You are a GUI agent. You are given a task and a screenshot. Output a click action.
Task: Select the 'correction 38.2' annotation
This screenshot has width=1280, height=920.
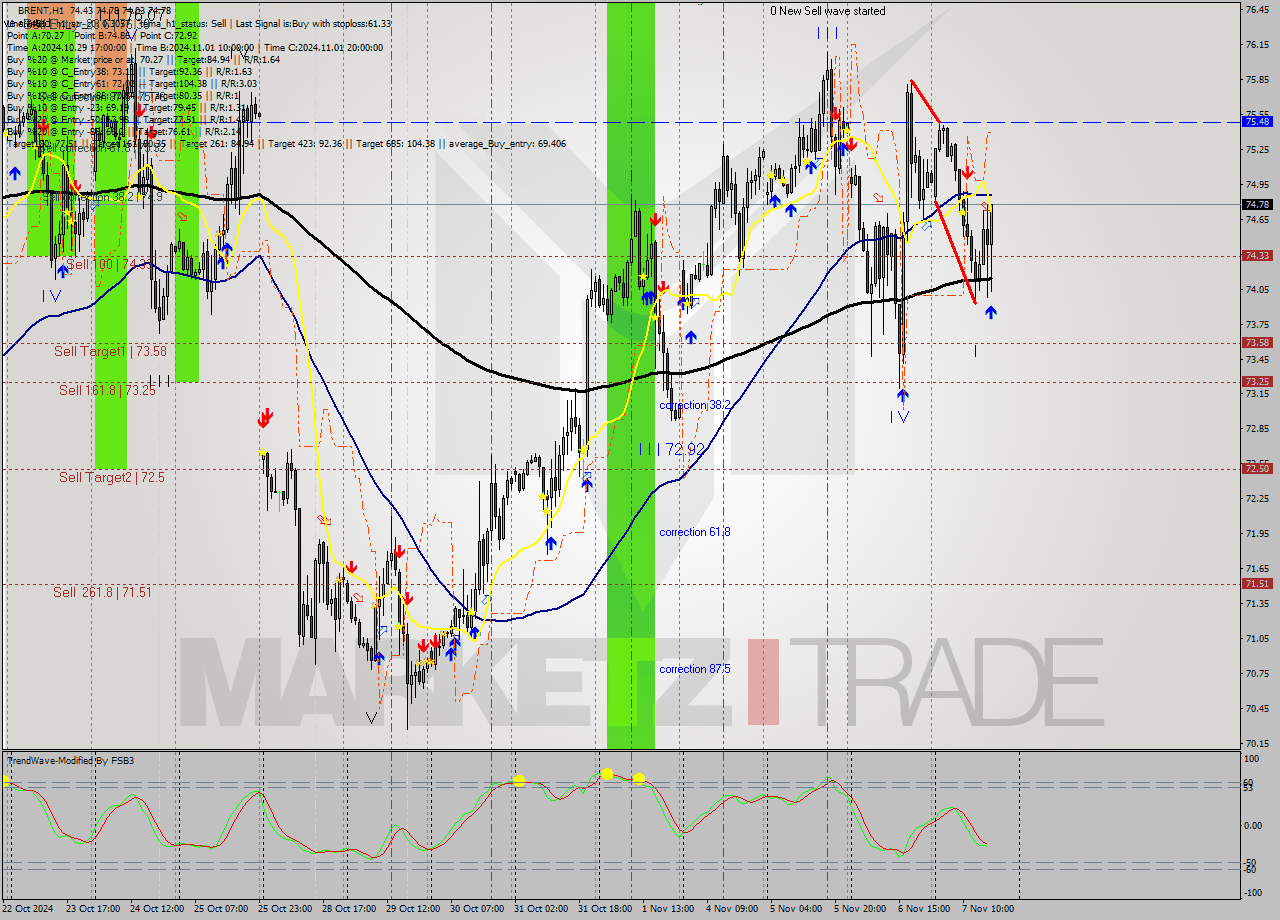coord(695,405)
